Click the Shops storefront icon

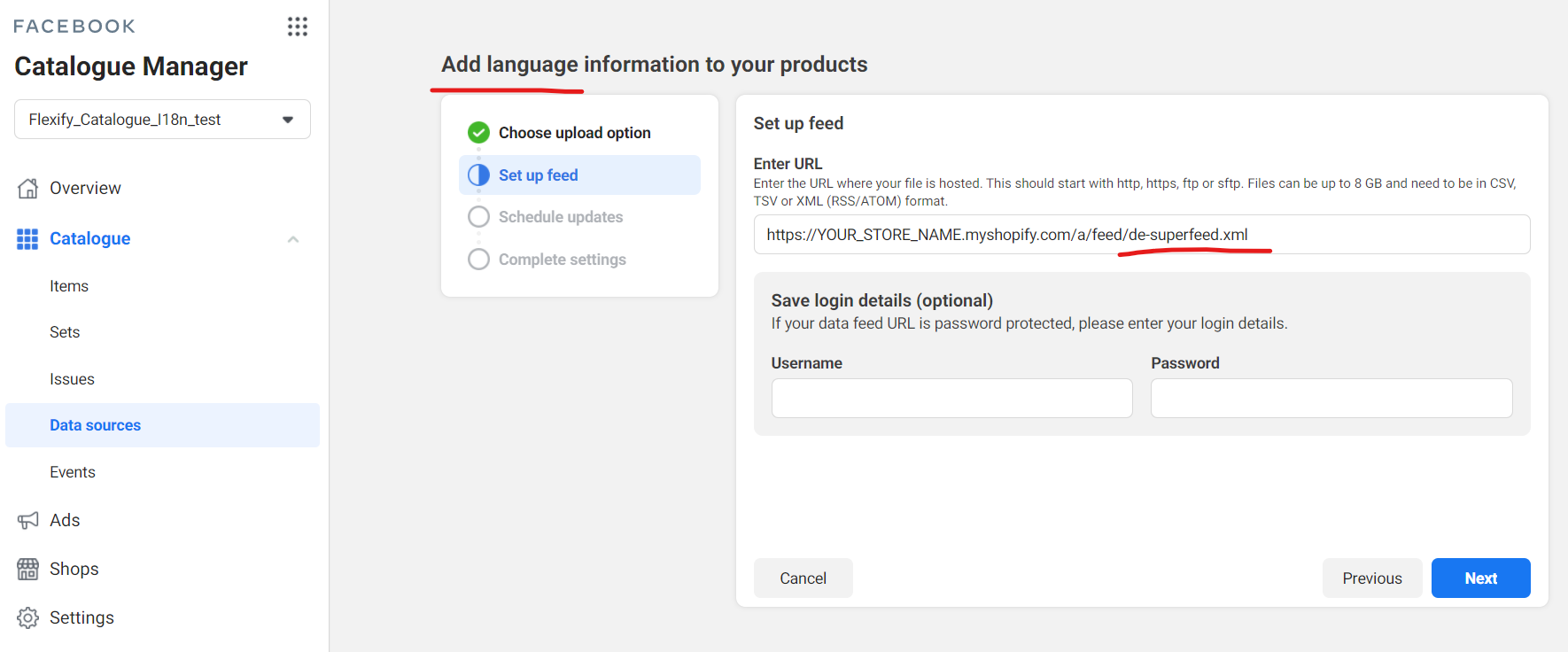pyautogui.click(x=28, y=569)
